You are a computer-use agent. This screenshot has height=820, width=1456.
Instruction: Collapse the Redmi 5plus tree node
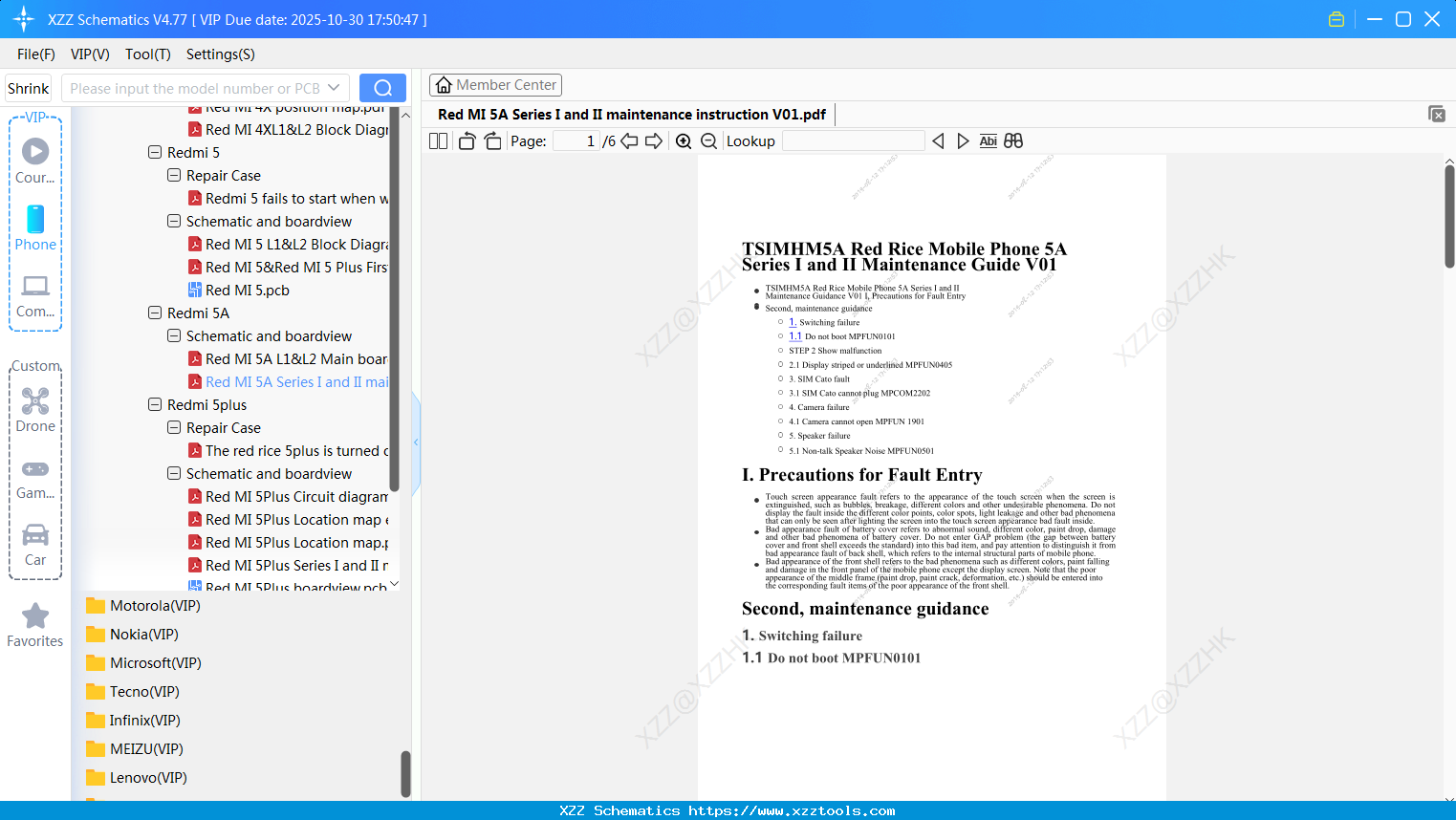[155, 405]
